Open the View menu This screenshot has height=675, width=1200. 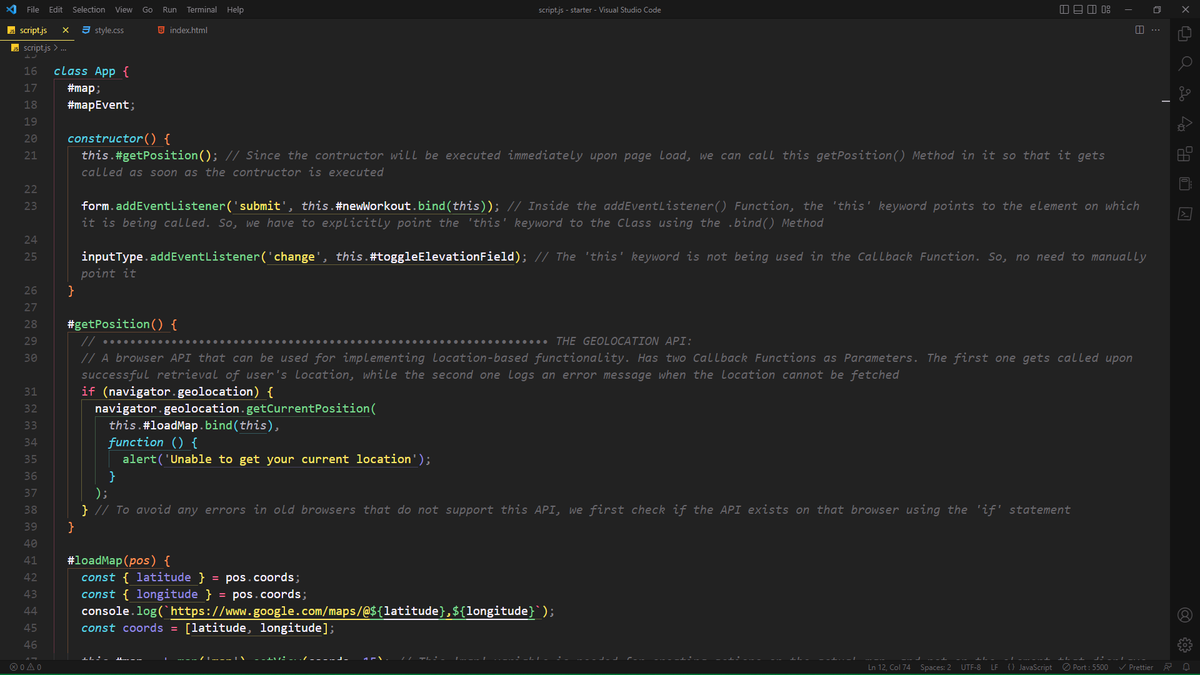(x=124, y=9)
